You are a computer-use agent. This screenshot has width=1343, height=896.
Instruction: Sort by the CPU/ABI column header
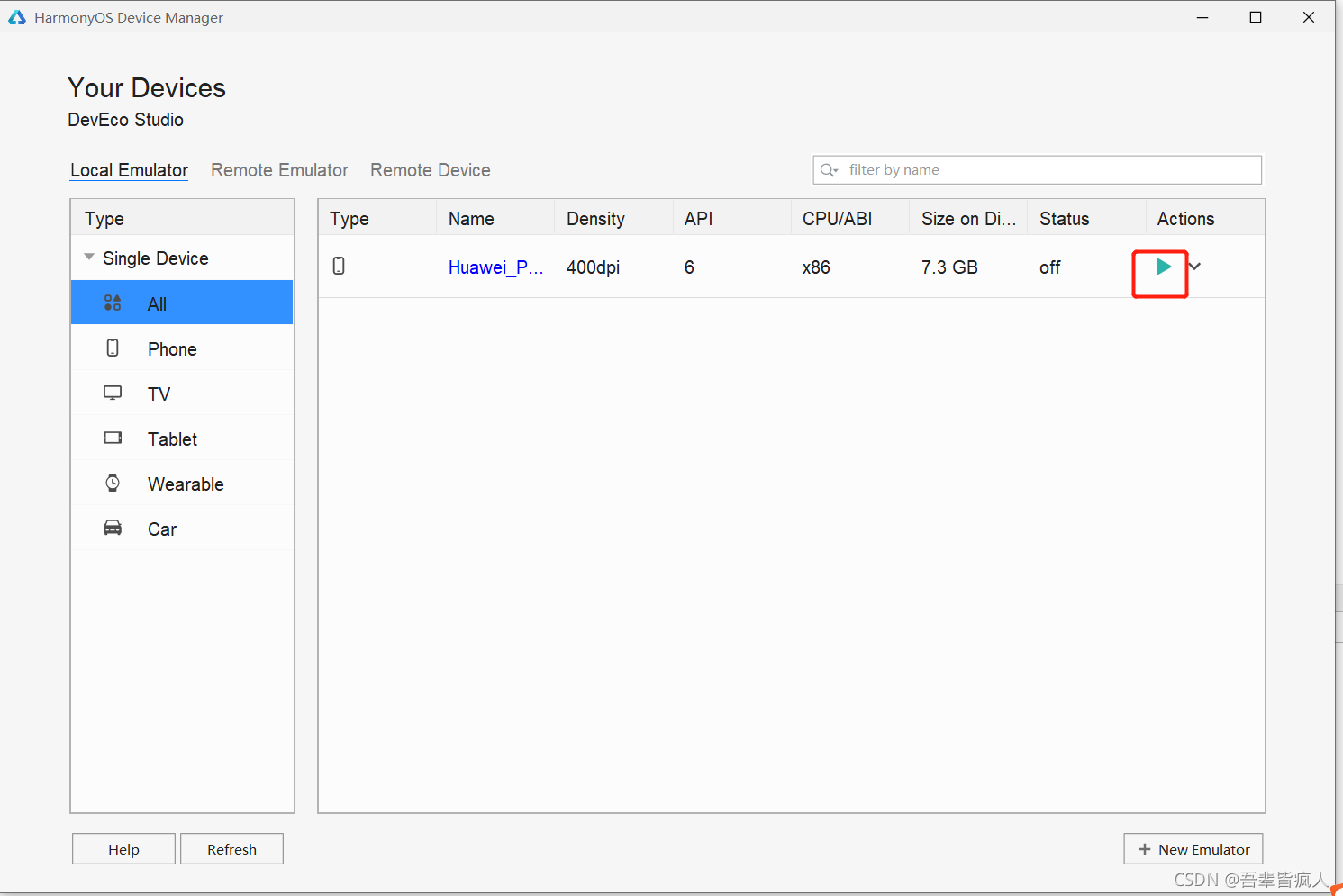pyautogui.click(x=850, y=219)
